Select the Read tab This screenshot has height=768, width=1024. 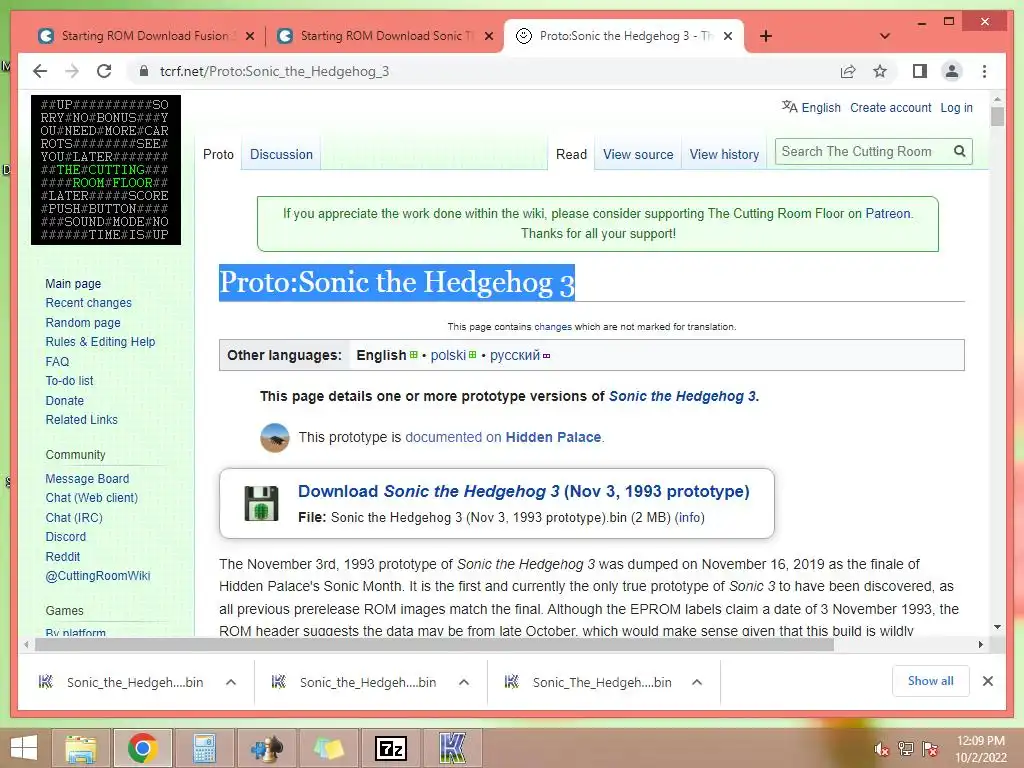(x=571, y=154)
